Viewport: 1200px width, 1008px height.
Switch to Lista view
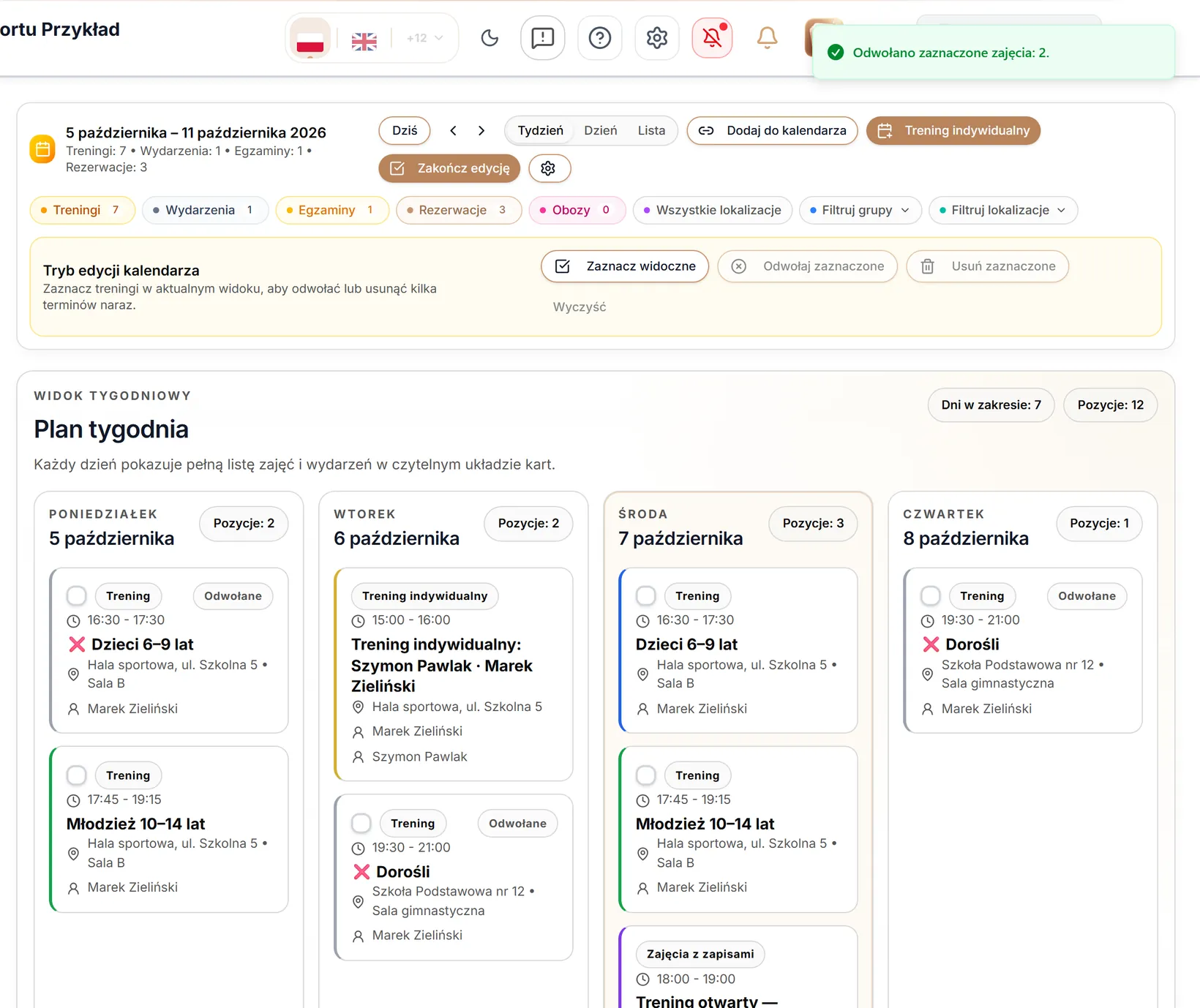pos(651,130)
